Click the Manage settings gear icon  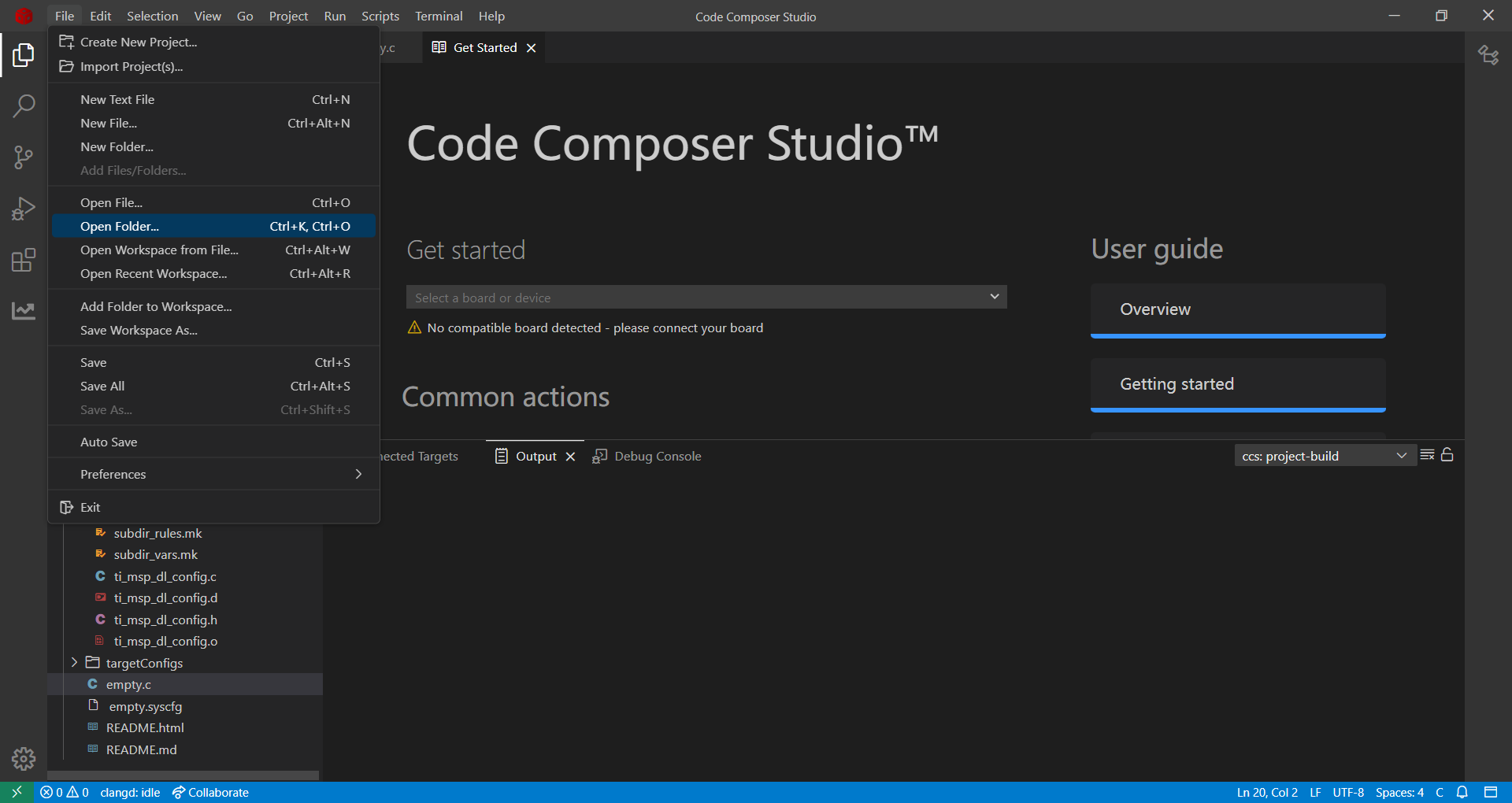click(24, 758)
